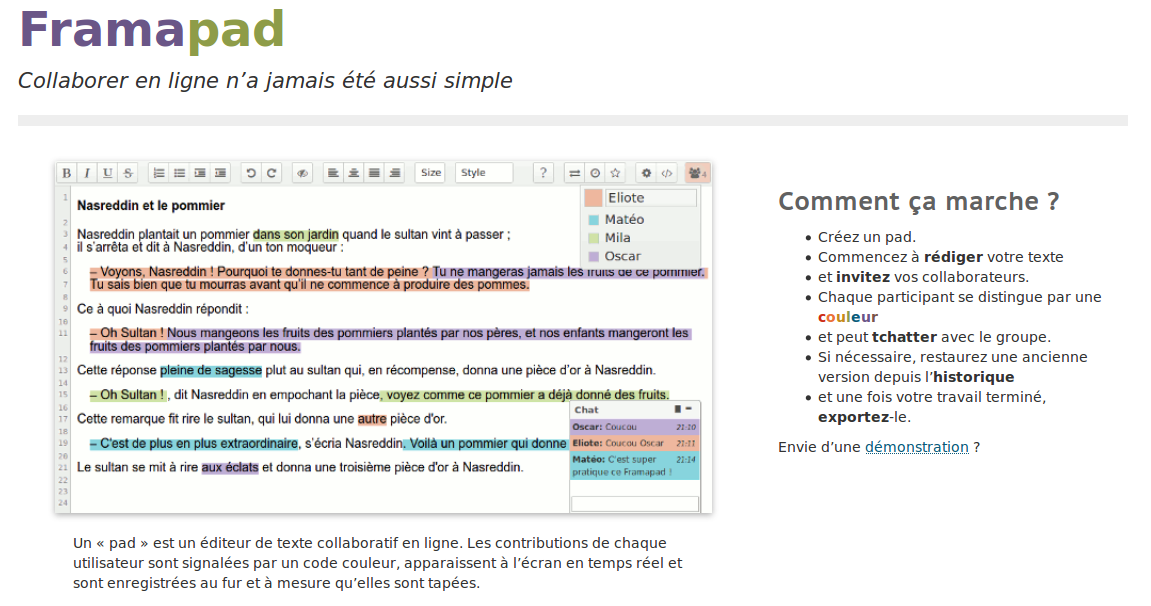This screenshot has width=1151, height=606.
Task: Insert an unordered bullet list
Action: tap(180, 173)
